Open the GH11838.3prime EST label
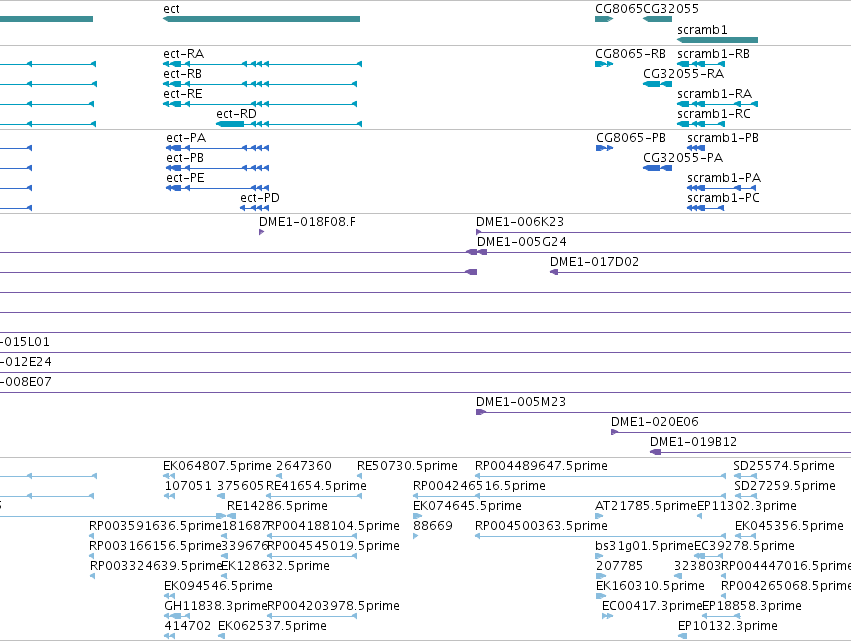851x641 pixels. pyautogui.click(x=215, y=607)
